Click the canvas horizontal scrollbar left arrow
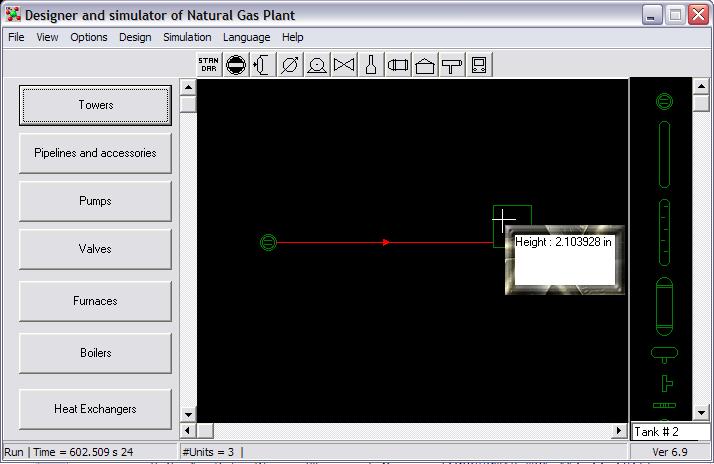Image resolution: width=714 pixels, height=464 pixels. (x=188, y=430)
